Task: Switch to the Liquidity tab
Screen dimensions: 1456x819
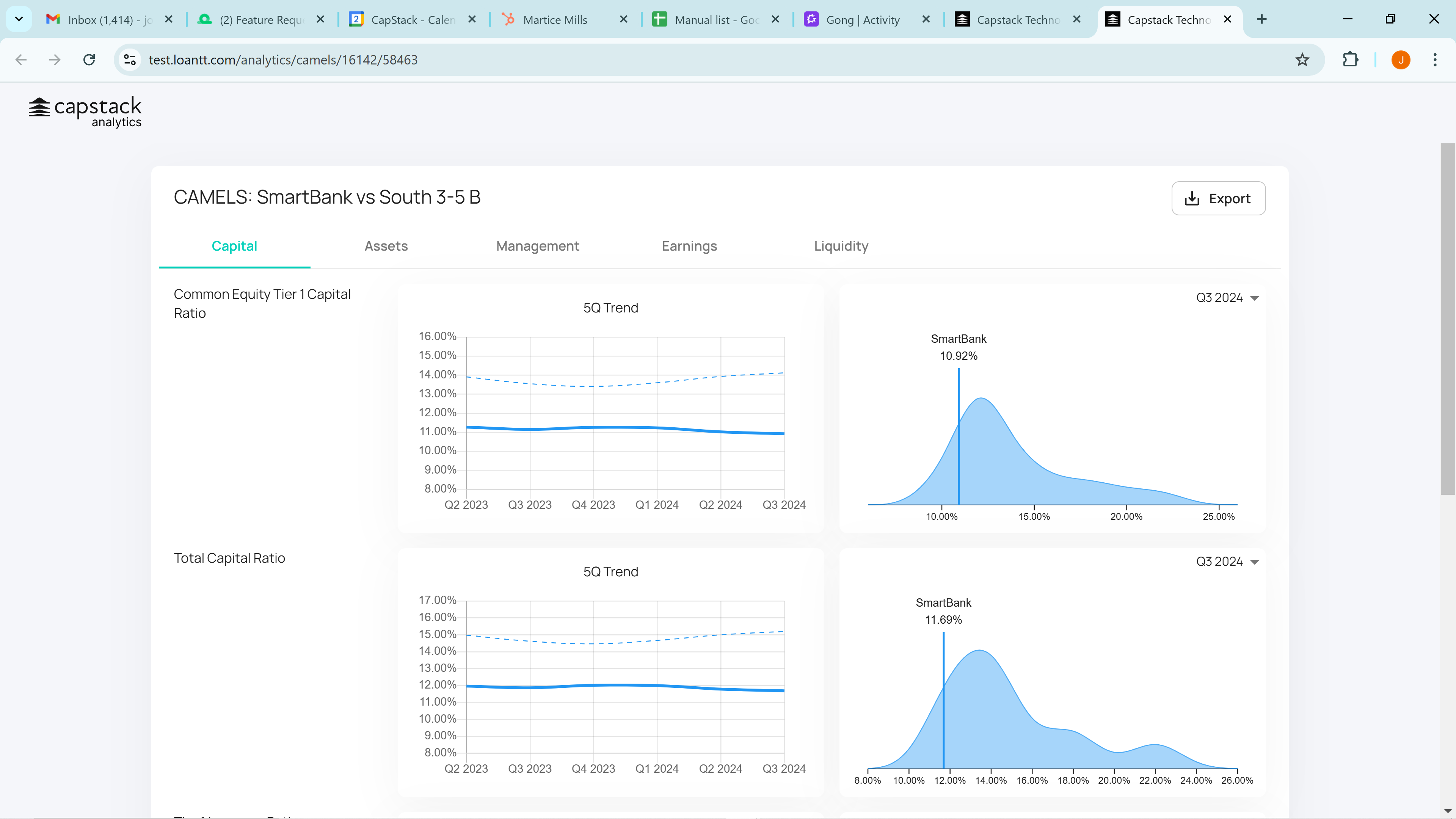Action: point(841,246)
